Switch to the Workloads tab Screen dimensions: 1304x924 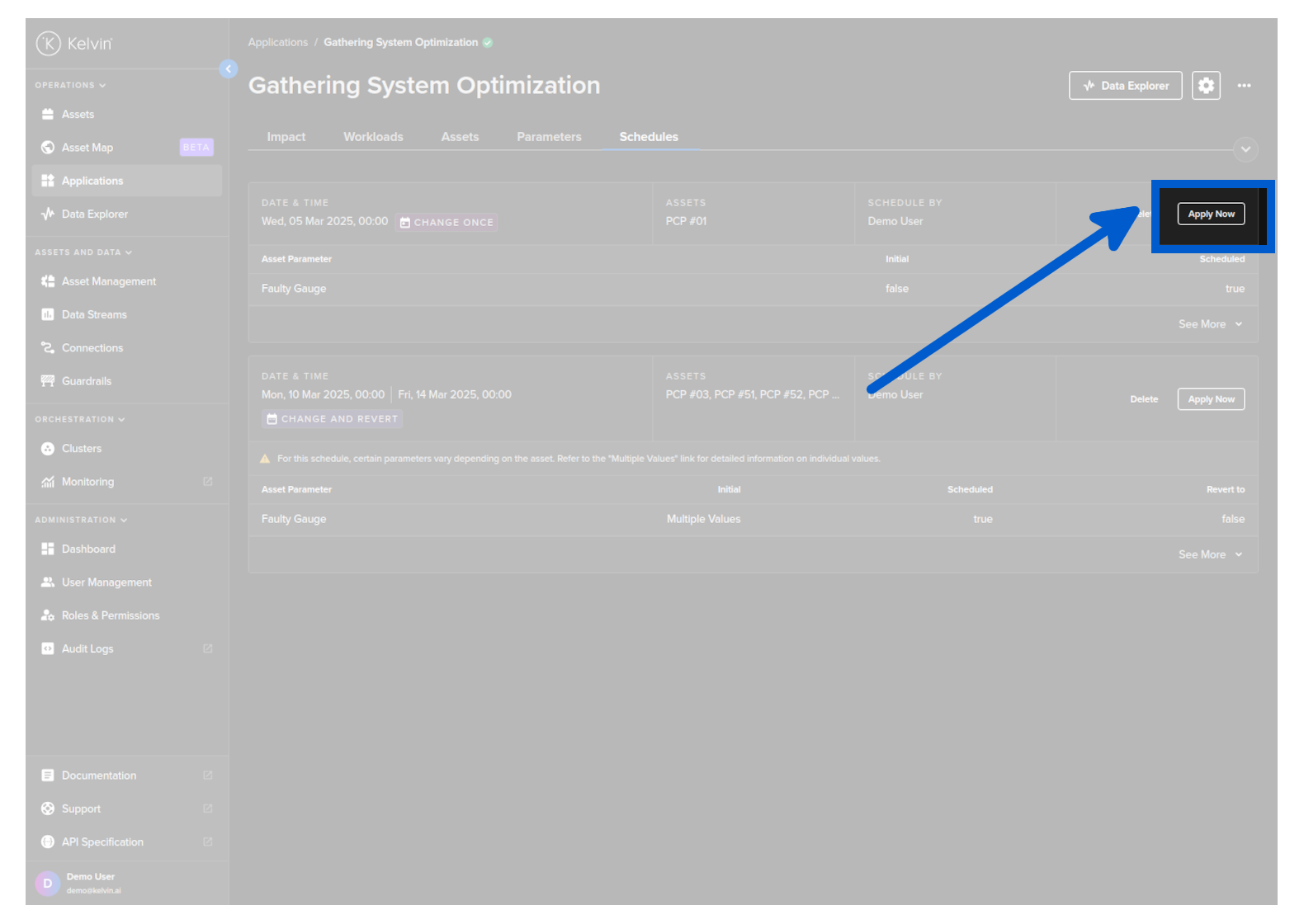(x=373, y=137)
